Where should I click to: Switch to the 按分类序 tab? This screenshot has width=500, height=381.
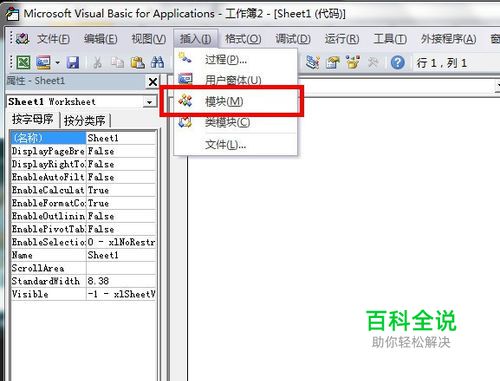click(x=85, y=120)
